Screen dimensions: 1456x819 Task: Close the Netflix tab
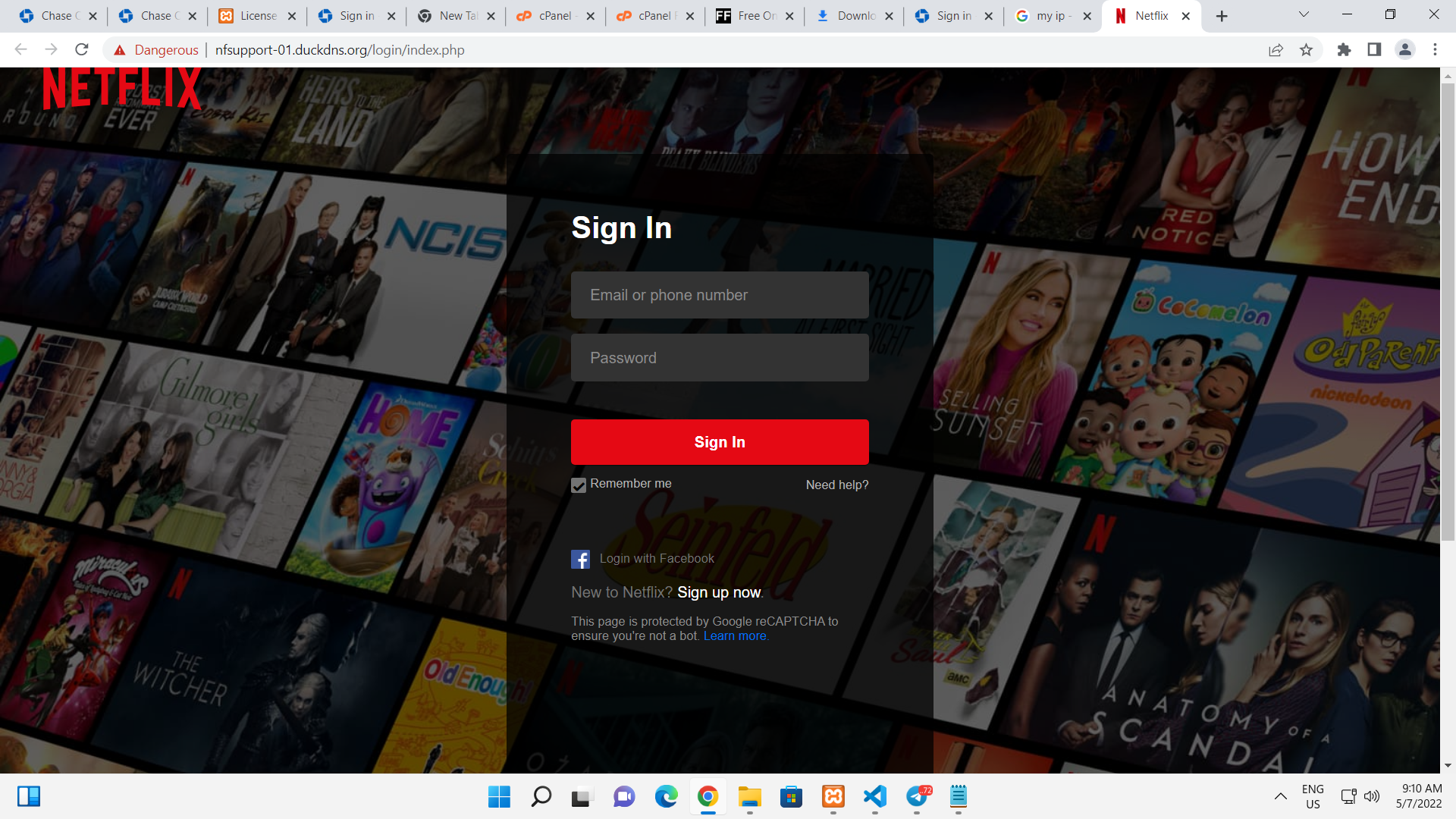(1185, 16)
